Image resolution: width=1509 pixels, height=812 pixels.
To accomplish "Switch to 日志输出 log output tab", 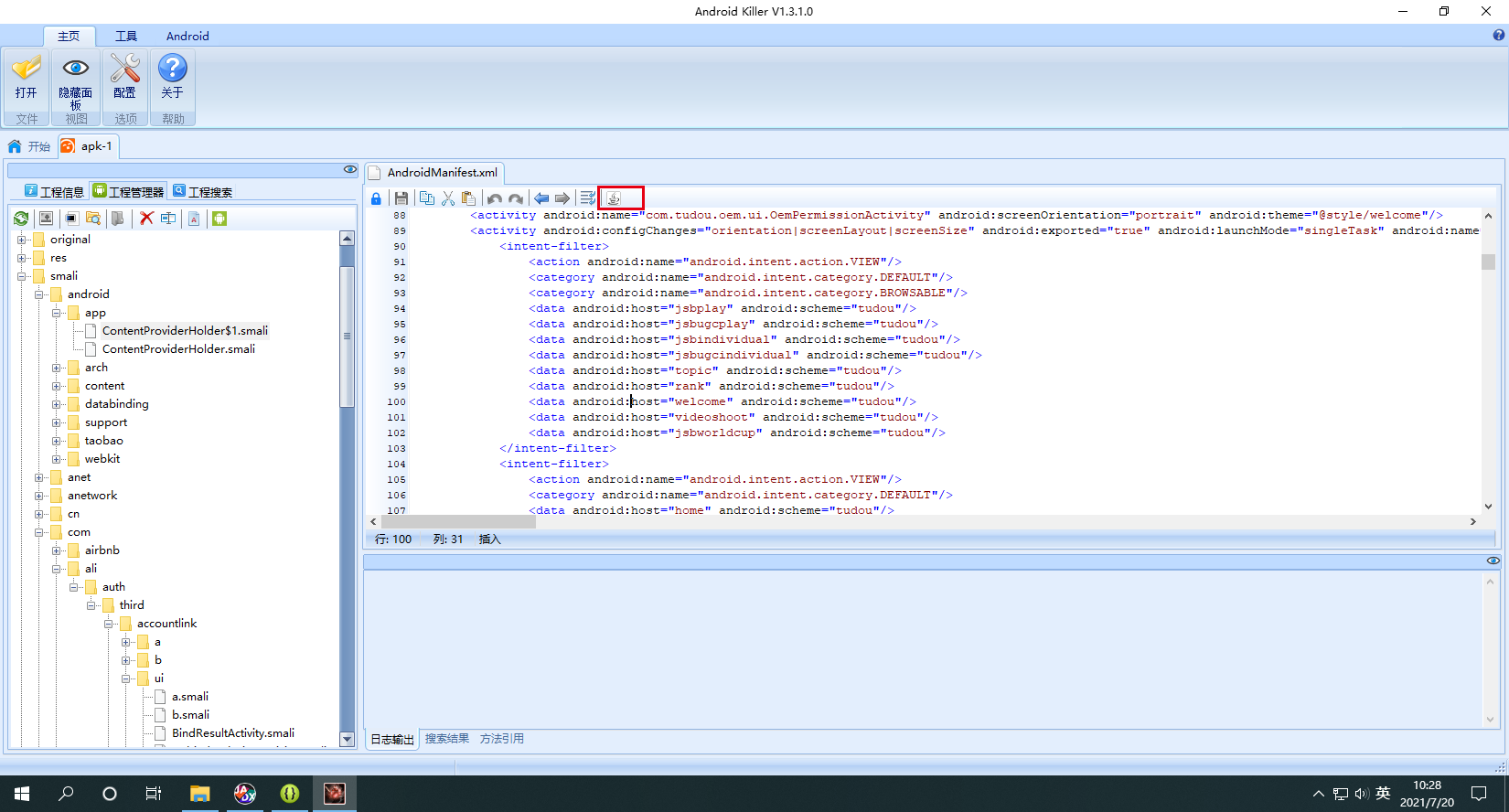I will click(x=392, y=739).
